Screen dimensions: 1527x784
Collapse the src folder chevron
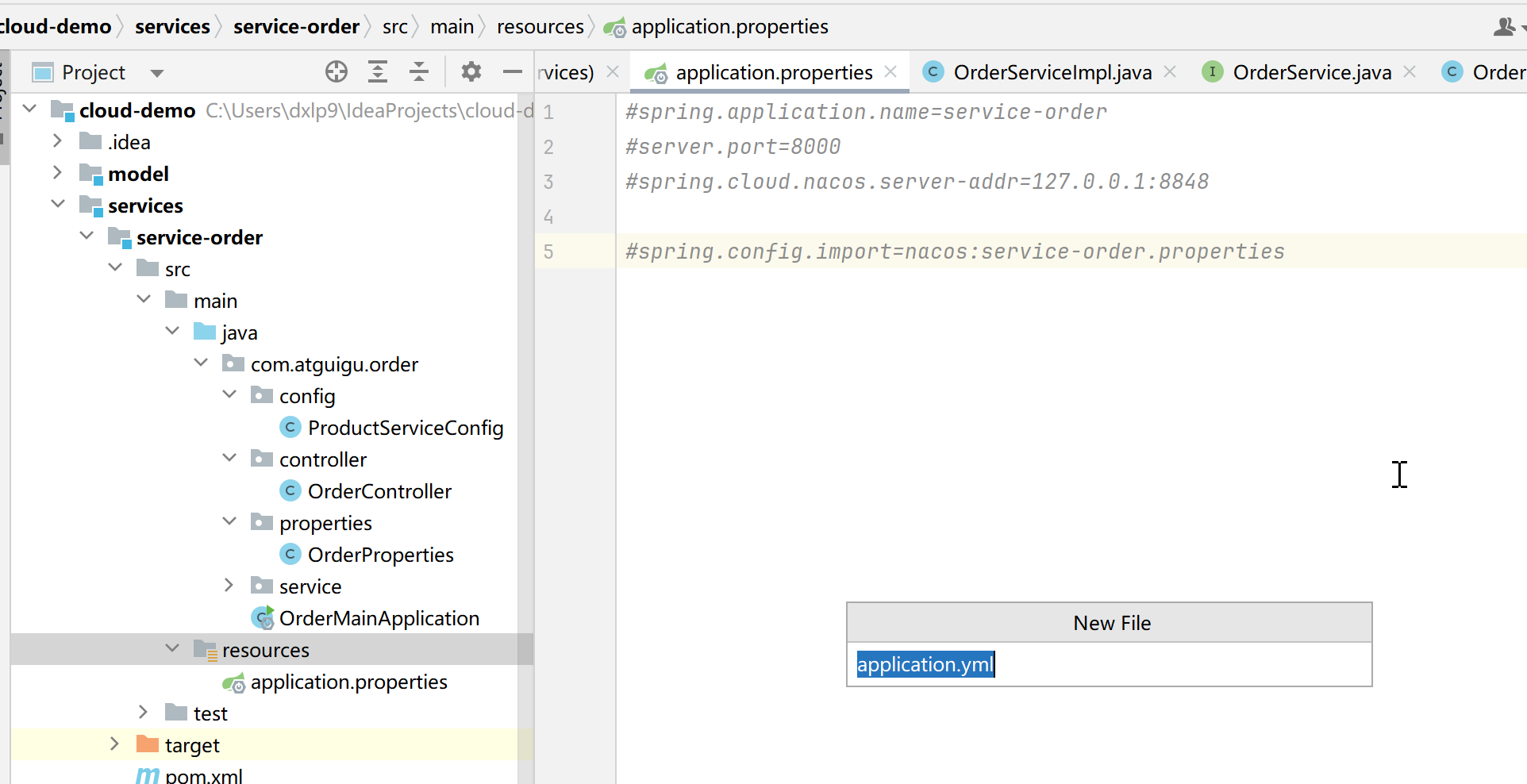(115, 267)
